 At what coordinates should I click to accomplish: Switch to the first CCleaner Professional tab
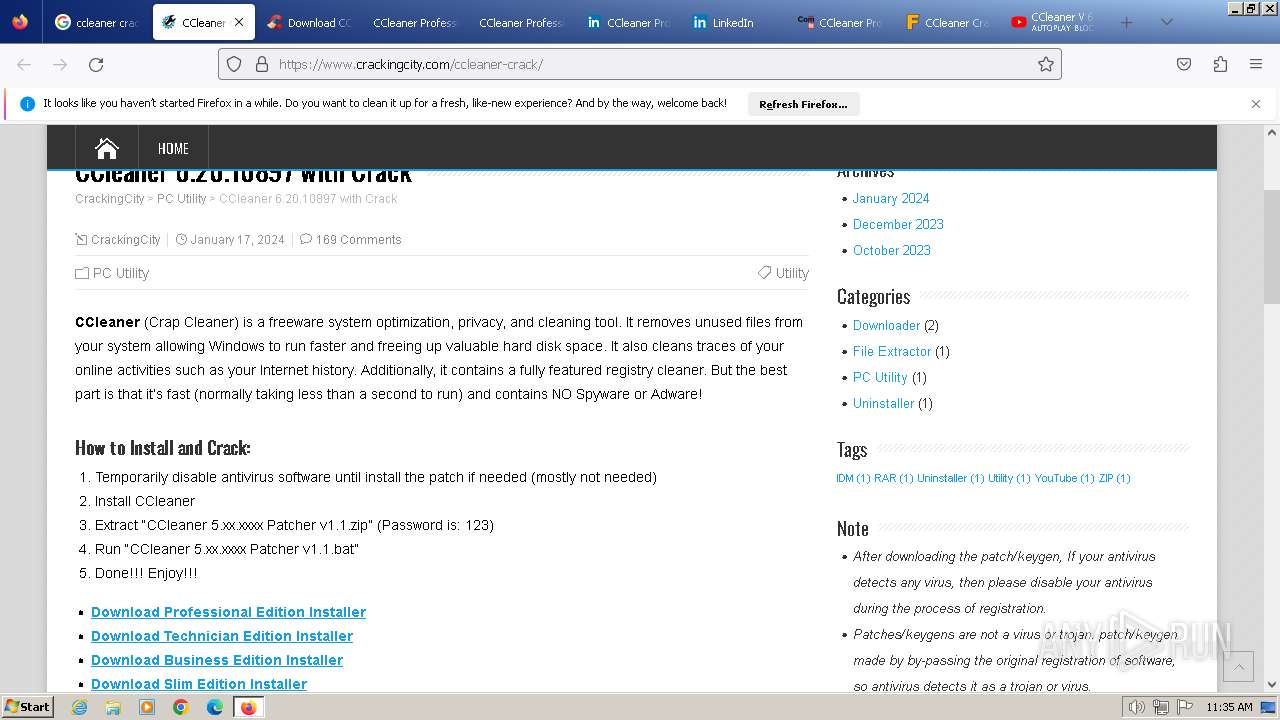[414, 22]
